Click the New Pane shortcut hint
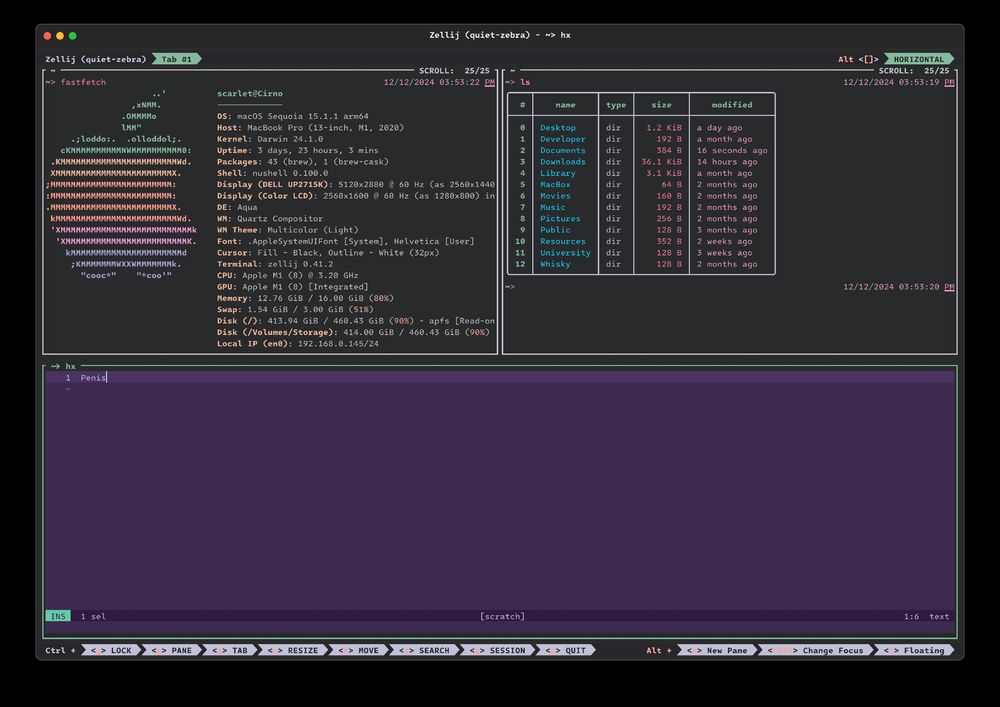 coord(716,650)
